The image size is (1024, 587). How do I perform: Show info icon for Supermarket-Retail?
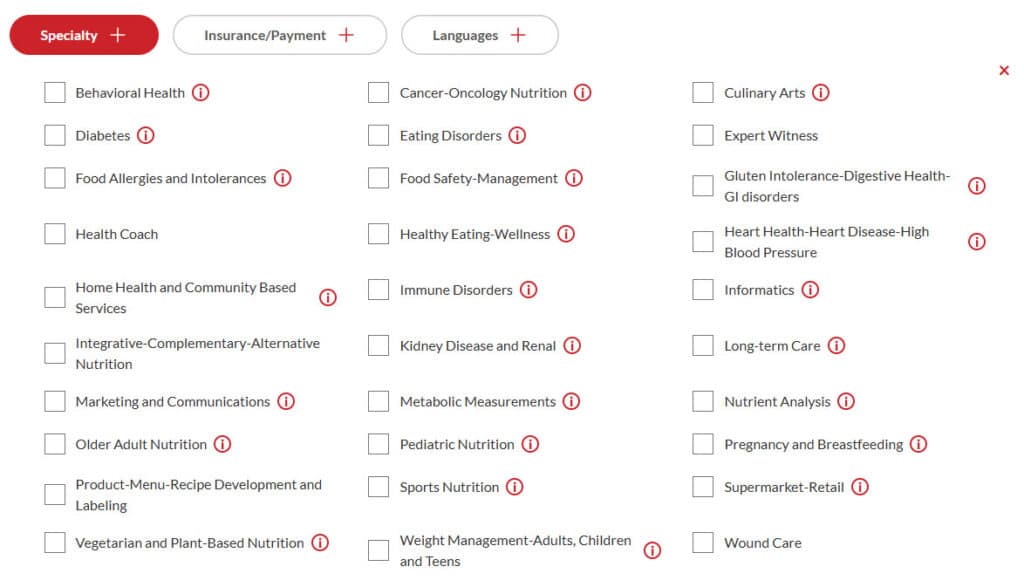860,487
